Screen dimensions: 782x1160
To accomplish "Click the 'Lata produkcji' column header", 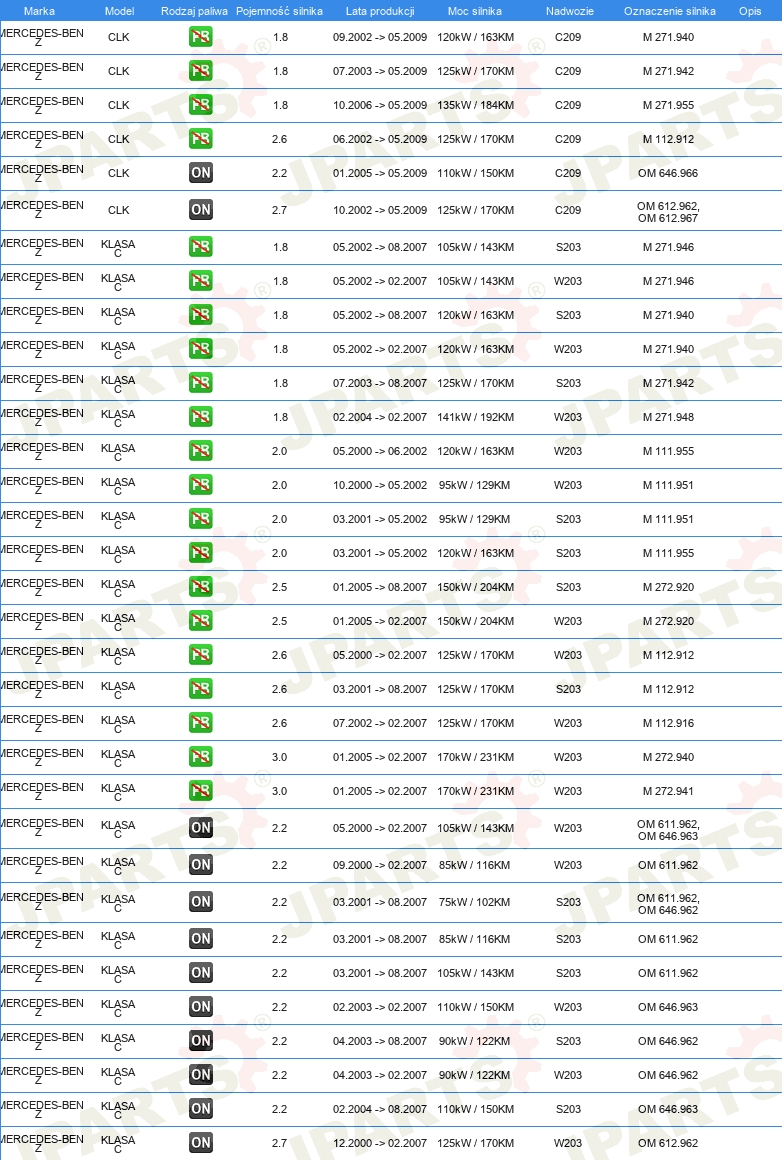I will coord(380,11).
